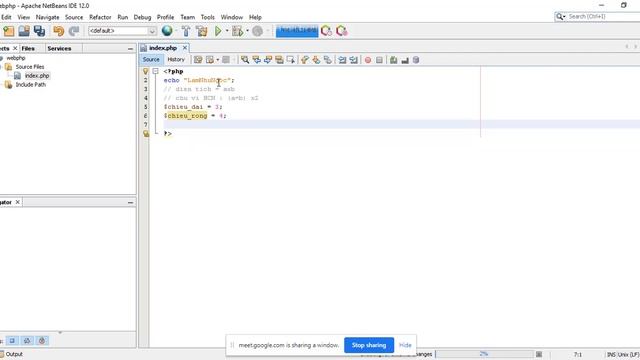Close the Navigator panel
Image resolution: width=640 pixels, height=360 pixels.
[18, 202]
